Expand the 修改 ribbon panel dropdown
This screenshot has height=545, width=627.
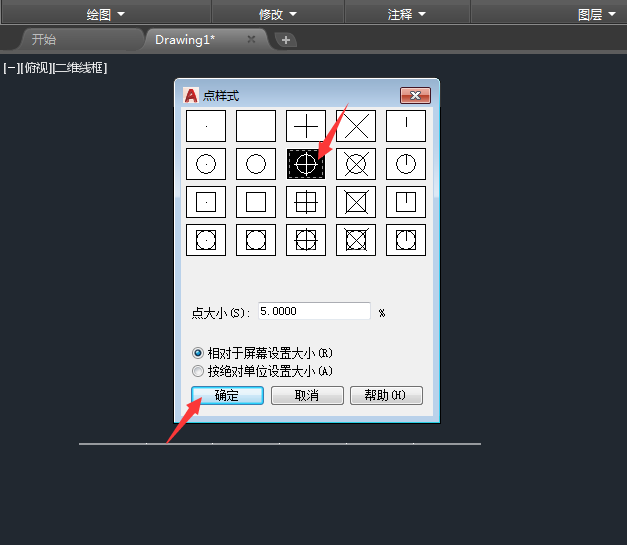tap(278, 14)
